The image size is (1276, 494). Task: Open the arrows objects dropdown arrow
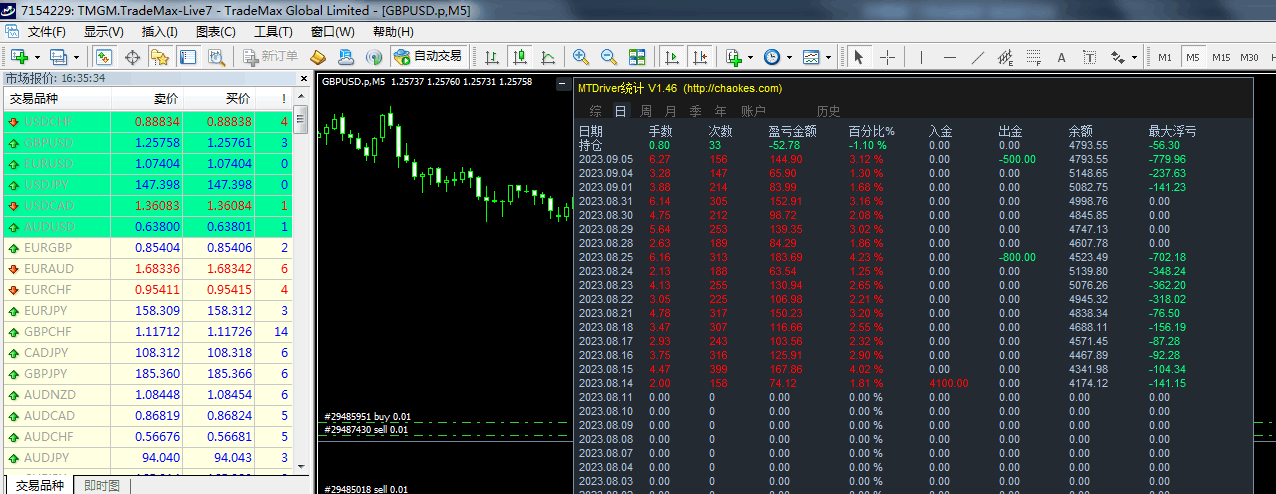coord(1135,57)
